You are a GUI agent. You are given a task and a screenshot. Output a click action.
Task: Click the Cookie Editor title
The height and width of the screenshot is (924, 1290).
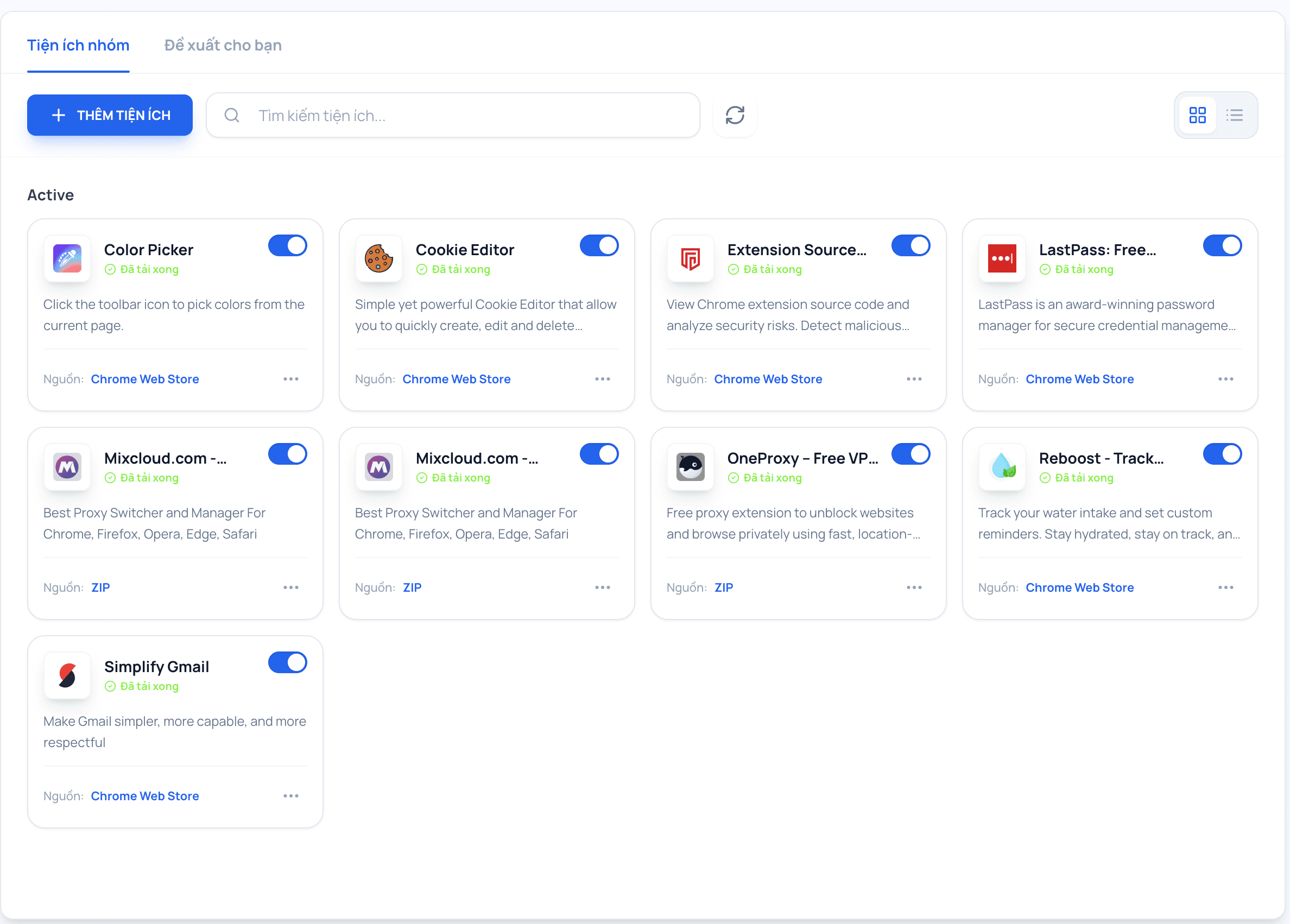click(x=465, y=250)
